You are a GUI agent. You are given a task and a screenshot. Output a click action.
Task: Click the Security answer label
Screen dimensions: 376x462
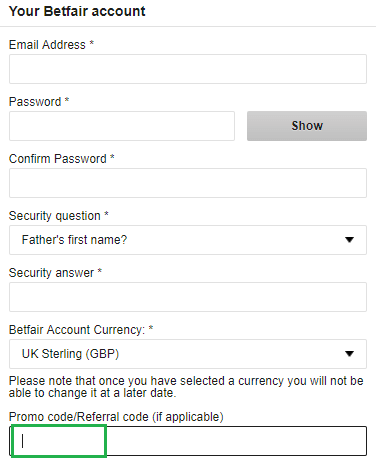click(51, 273)
